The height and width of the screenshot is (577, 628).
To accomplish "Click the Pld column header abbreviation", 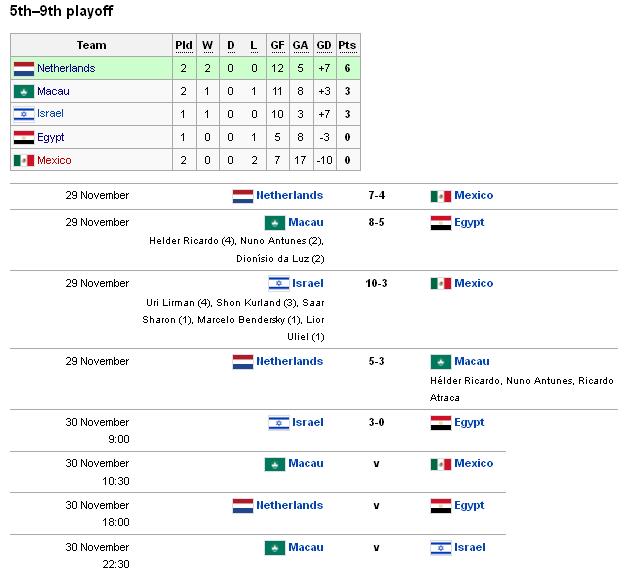I will 184,45.
